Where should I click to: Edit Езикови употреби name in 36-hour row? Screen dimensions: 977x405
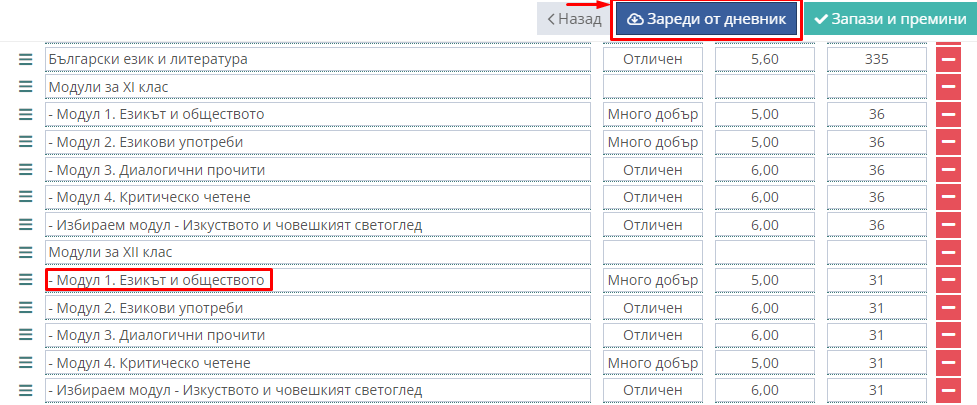pos(318,141)
